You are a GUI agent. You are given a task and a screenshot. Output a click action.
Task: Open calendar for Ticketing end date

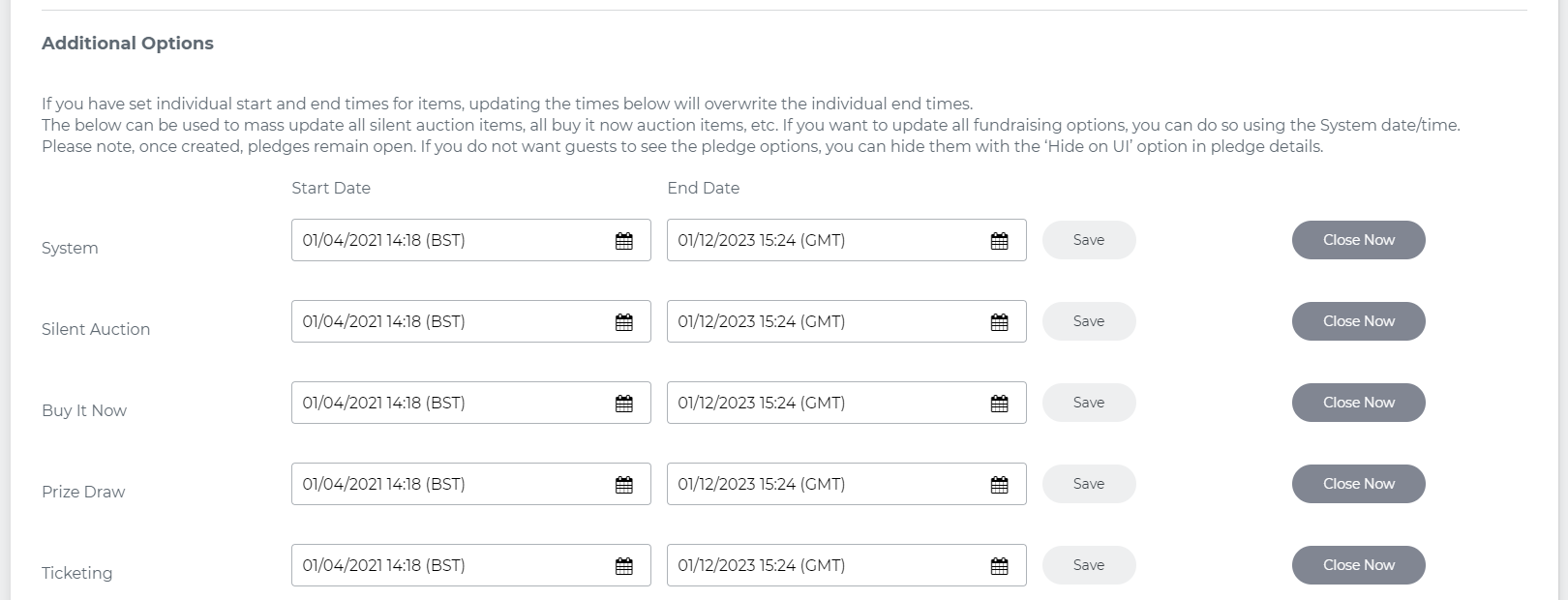point(1000,566)
